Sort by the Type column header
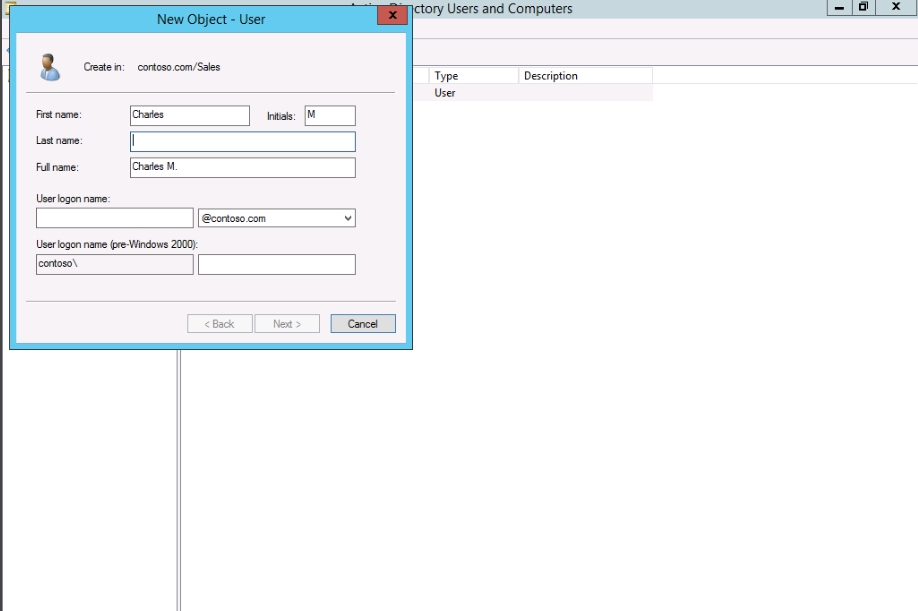Viewport: 918px width, 611px height. pyautogui.click(x=472, y=76)
